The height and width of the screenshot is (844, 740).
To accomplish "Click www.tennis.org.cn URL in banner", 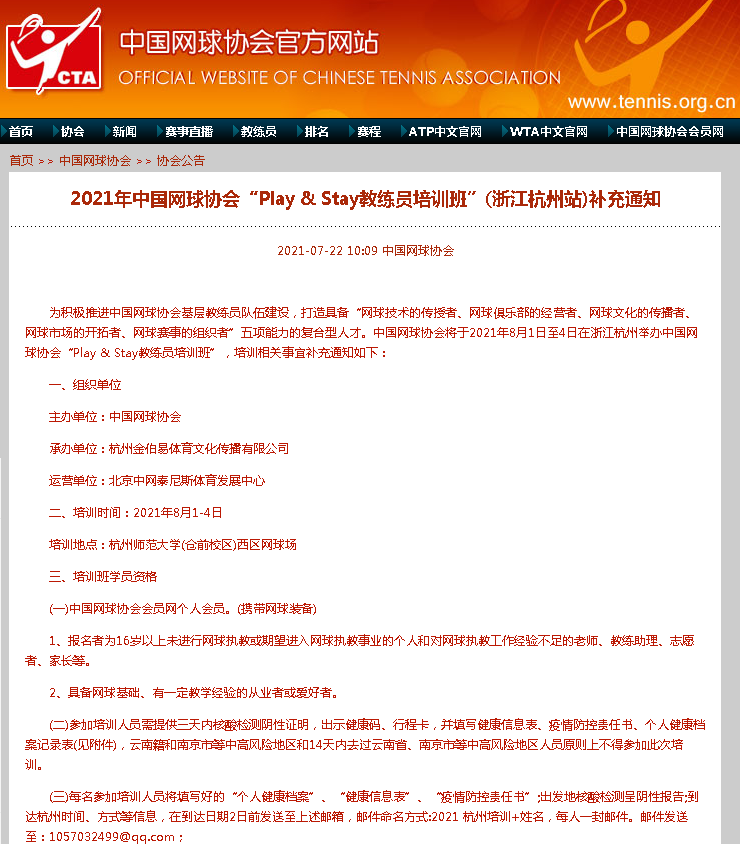I will (651, 101).
